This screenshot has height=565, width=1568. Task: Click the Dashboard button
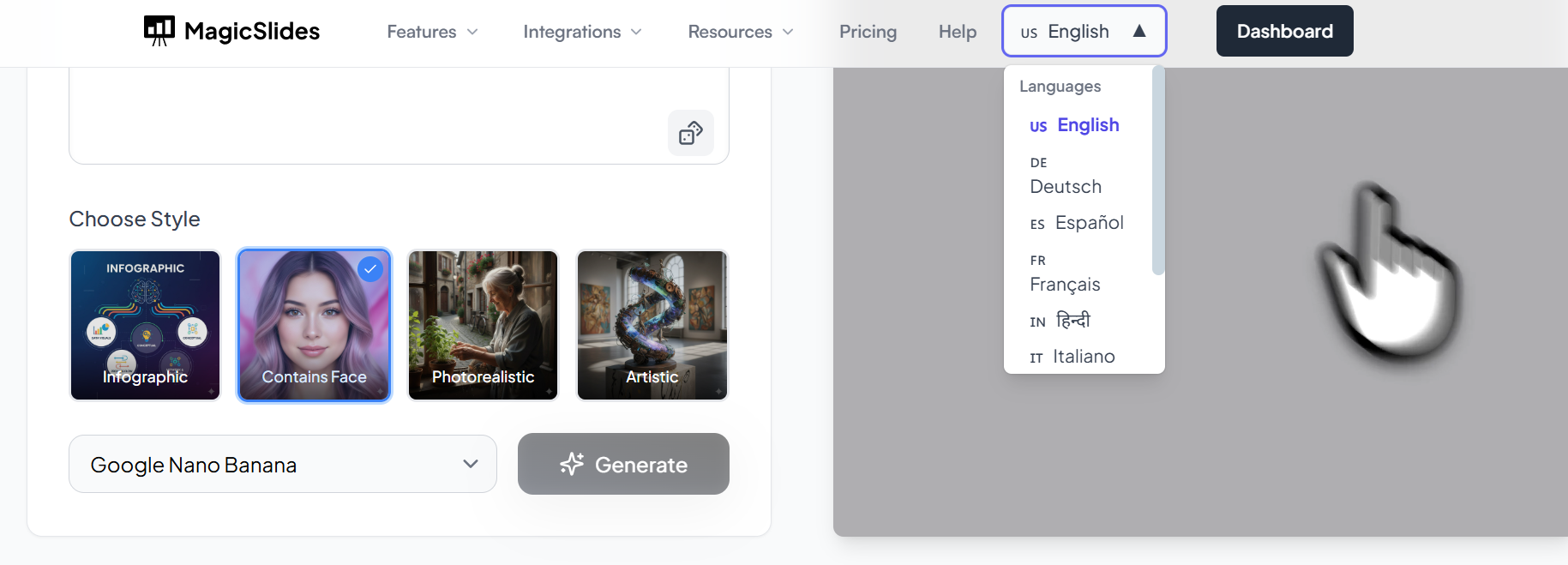click(1284, 31)
